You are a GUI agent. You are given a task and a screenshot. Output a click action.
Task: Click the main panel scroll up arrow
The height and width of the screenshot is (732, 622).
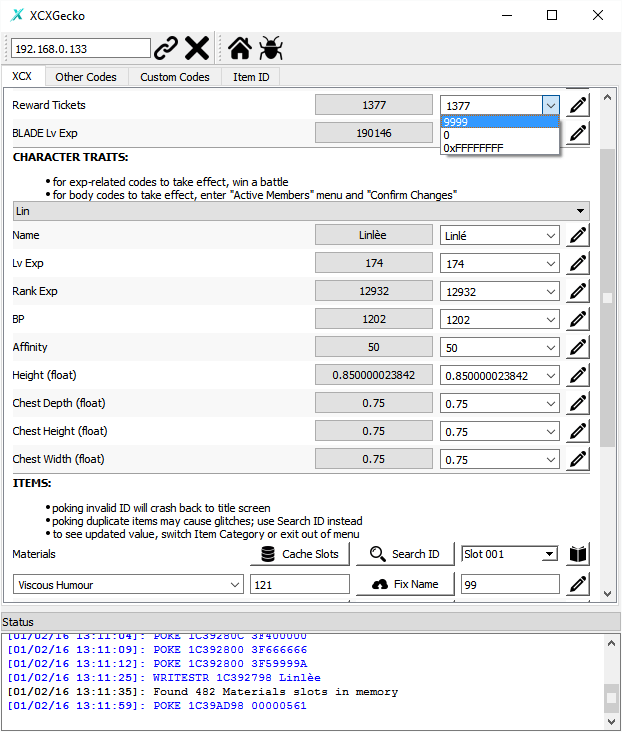[607, 97]
